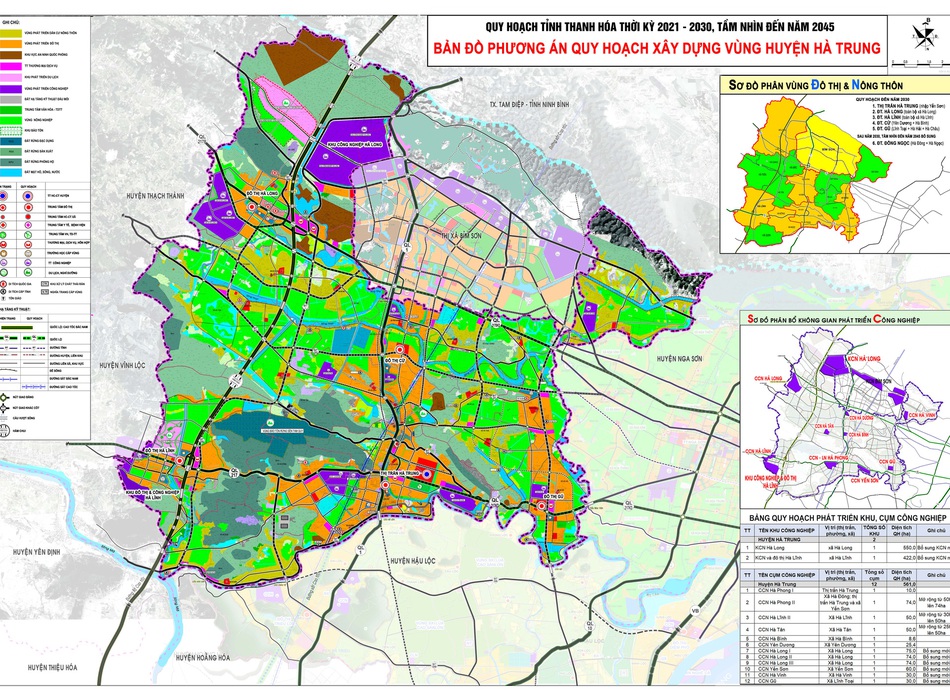The height and width of the screenshot is (700, 950).
Task: Click the 'Quy hoạch tỉnh Thanh Hóa thời kỳ 2021 - 2030' heading
Action: pos(659,27)
